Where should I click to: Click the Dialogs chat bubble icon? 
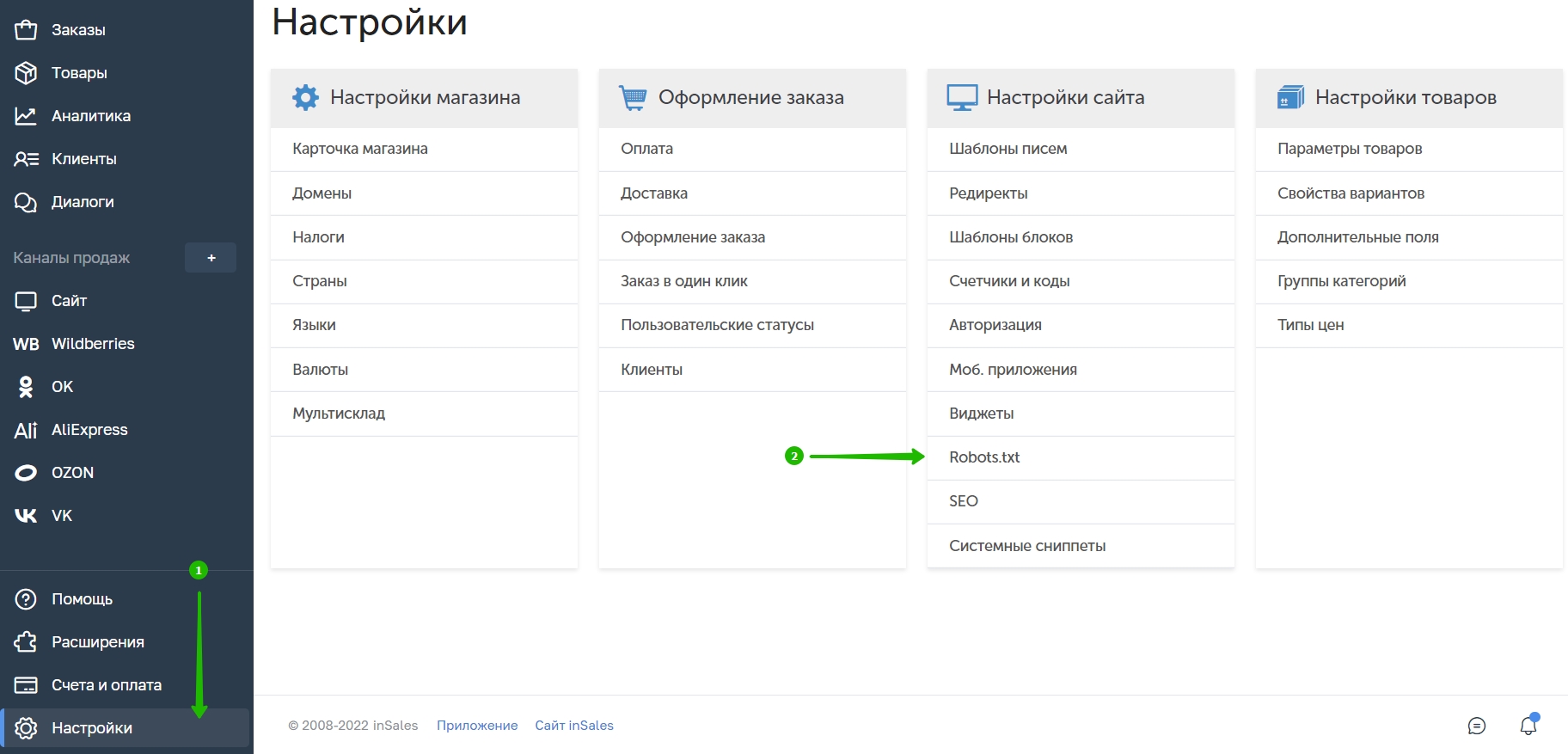(26, 202)
